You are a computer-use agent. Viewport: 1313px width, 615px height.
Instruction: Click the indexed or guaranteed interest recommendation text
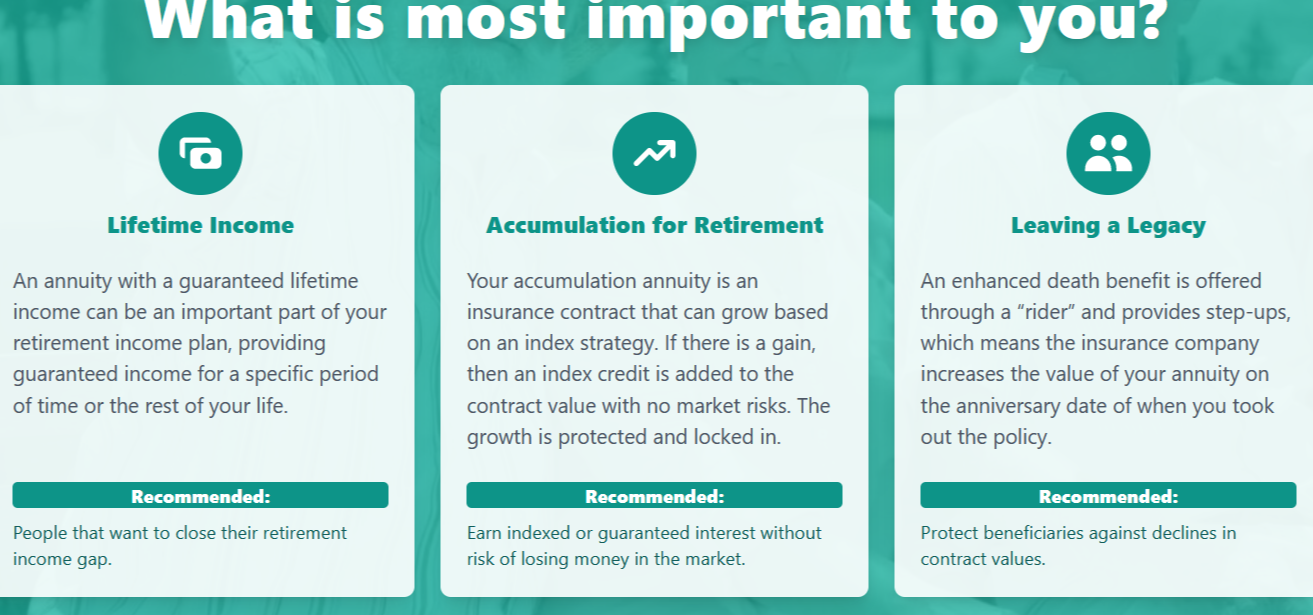(643, 545)
